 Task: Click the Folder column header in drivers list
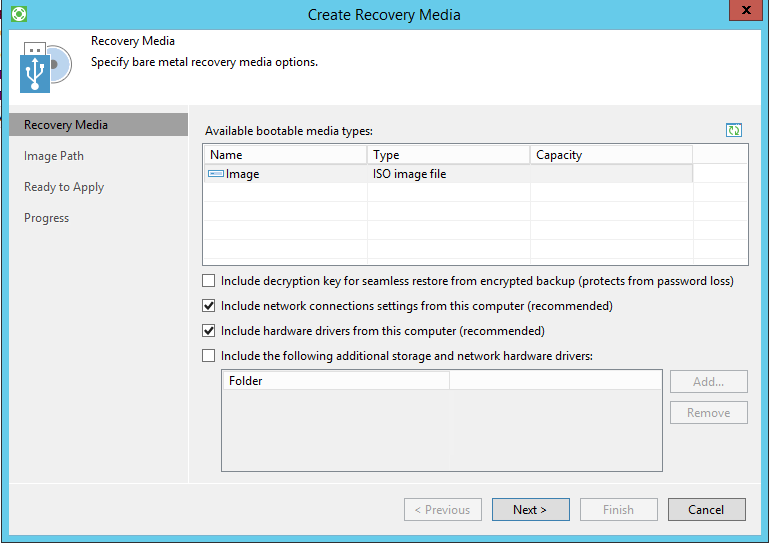[334, 381]
